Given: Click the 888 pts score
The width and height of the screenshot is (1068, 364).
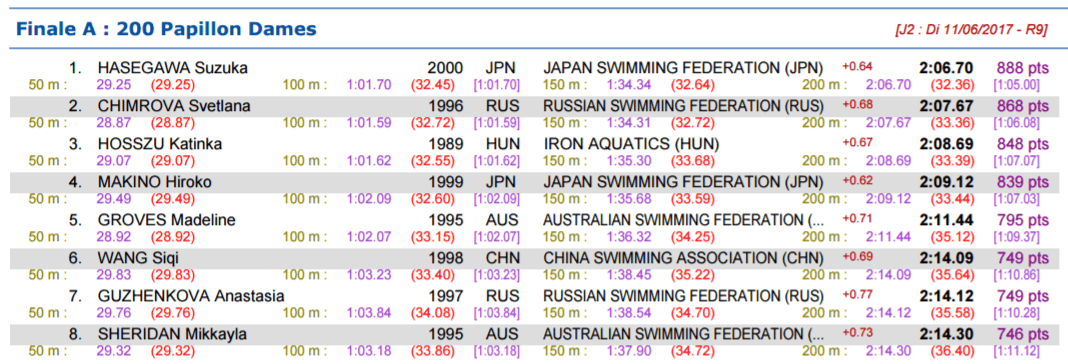Looking at the screenshot, I should click(x=1022, y=68).
